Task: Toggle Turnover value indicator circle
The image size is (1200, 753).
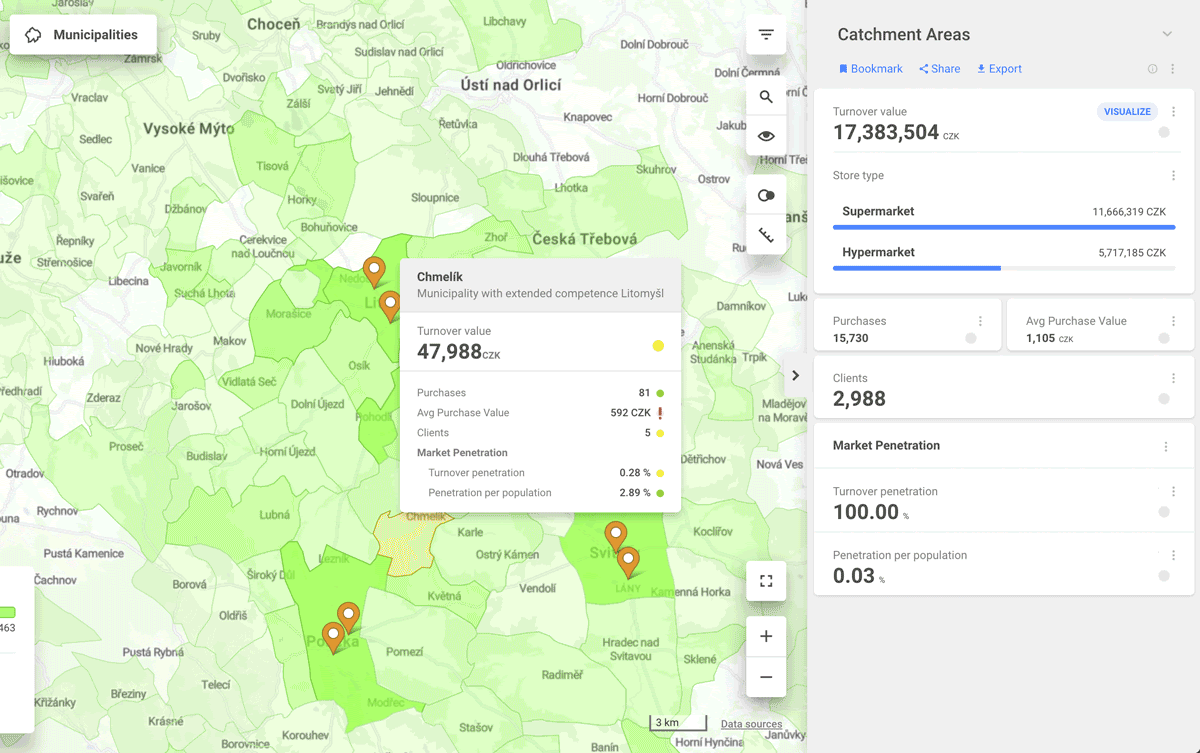Action: pos(1164,132)
